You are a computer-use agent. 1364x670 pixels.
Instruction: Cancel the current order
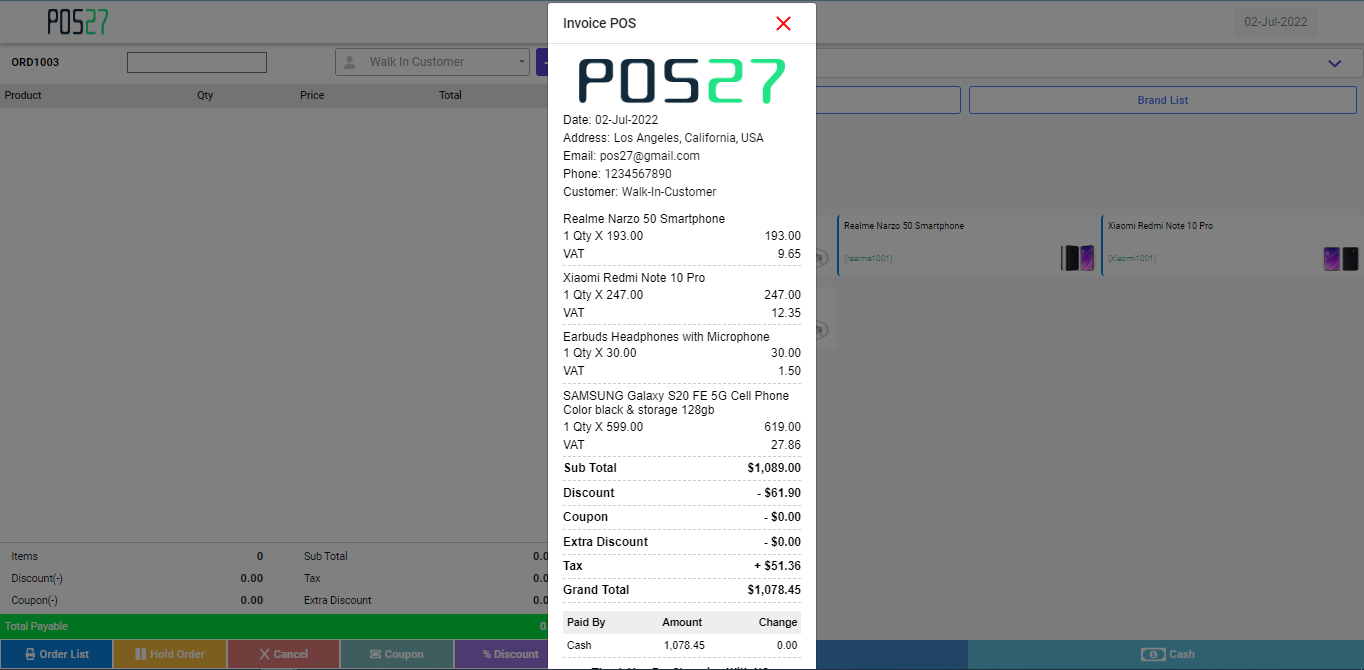pyautogui.click(x=283, y=654)
